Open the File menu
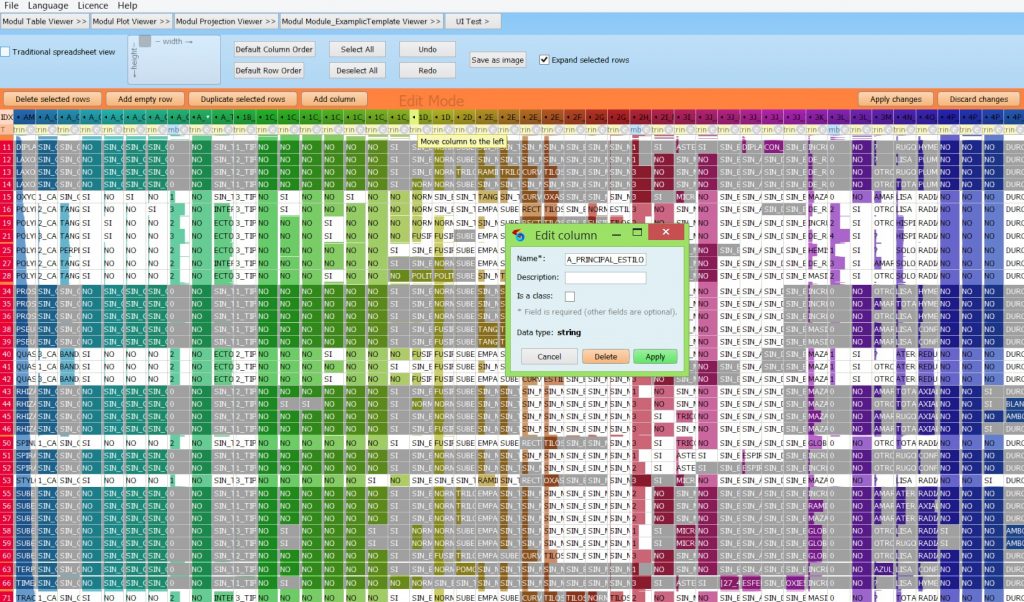This screenshot has height=602, width=1024. [11, 6]
